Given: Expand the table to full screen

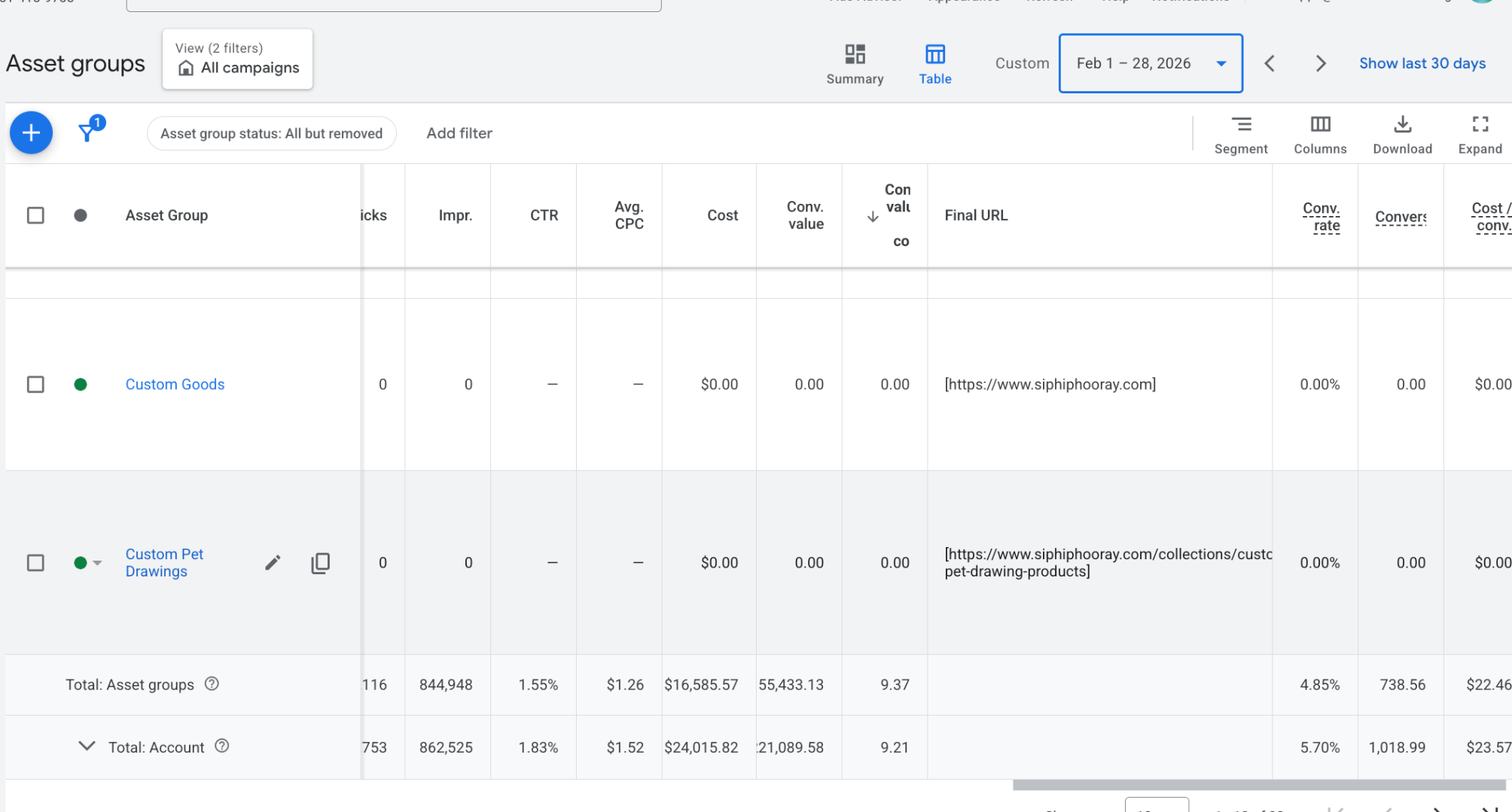Looking at the screenshot, I should (x=1480, y=135).
